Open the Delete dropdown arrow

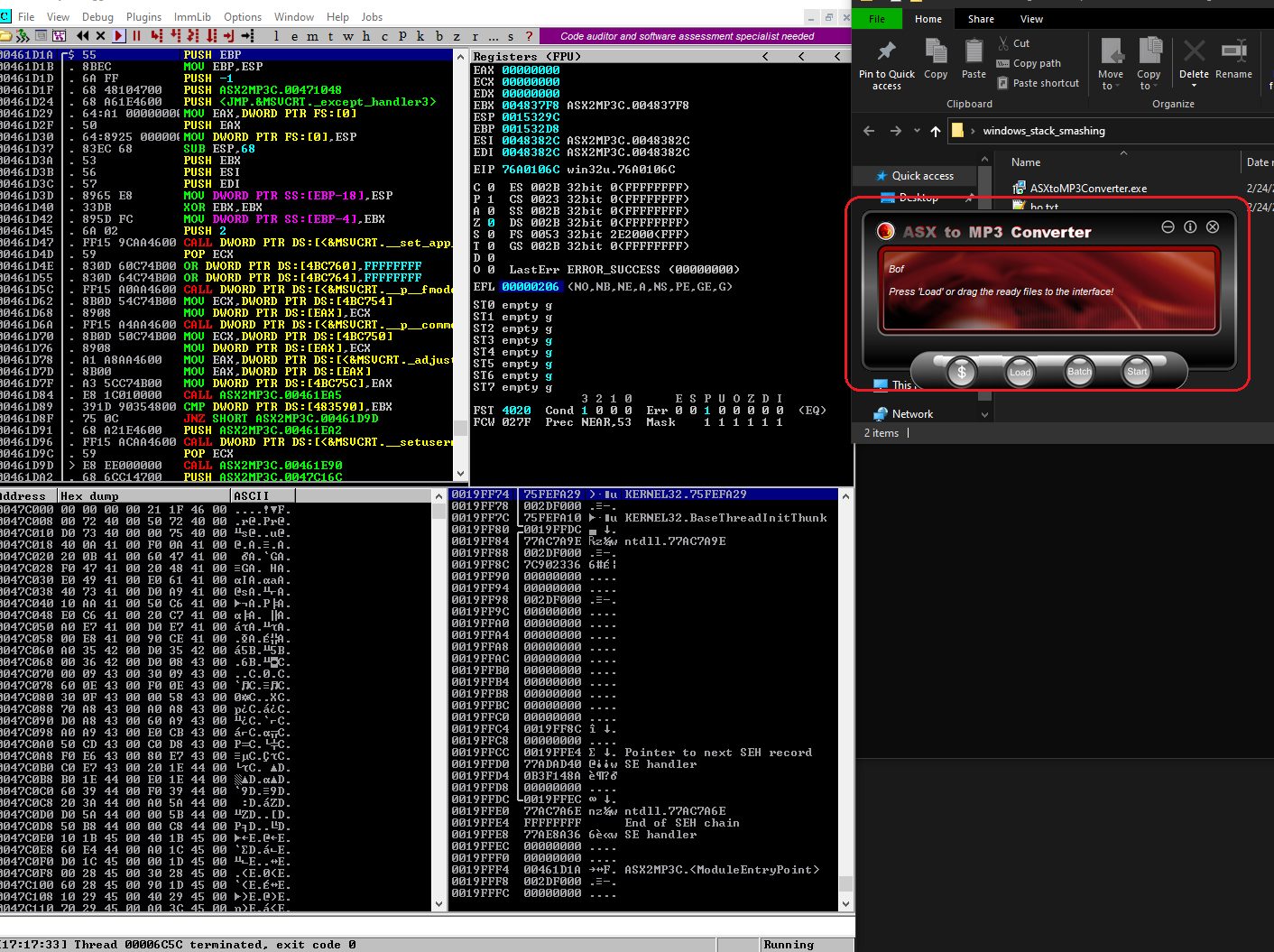tap(1194, 86)
